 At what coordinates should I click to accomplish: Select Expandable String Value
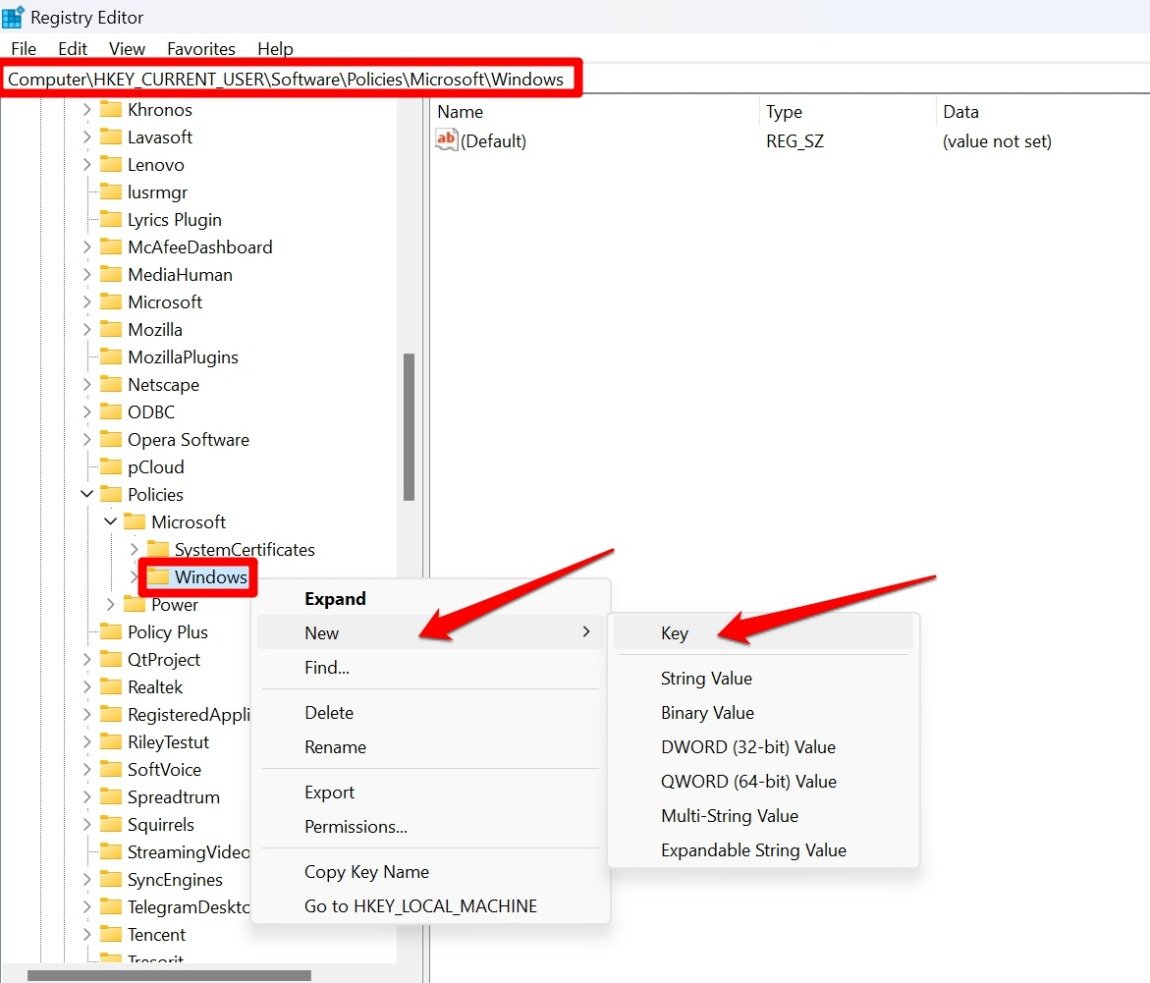(x=763, y=850)
